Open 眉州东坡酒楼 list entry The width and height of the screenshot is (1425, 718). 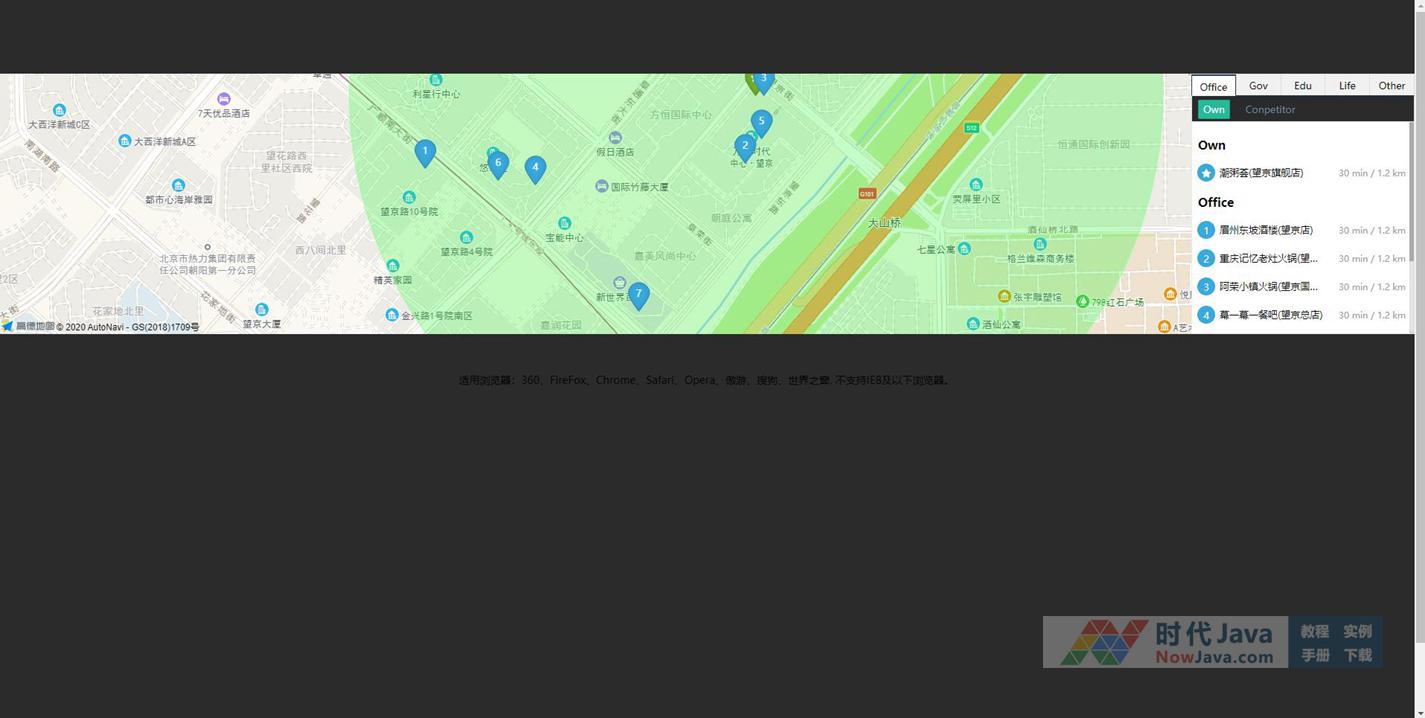[x=1265, y=230]
